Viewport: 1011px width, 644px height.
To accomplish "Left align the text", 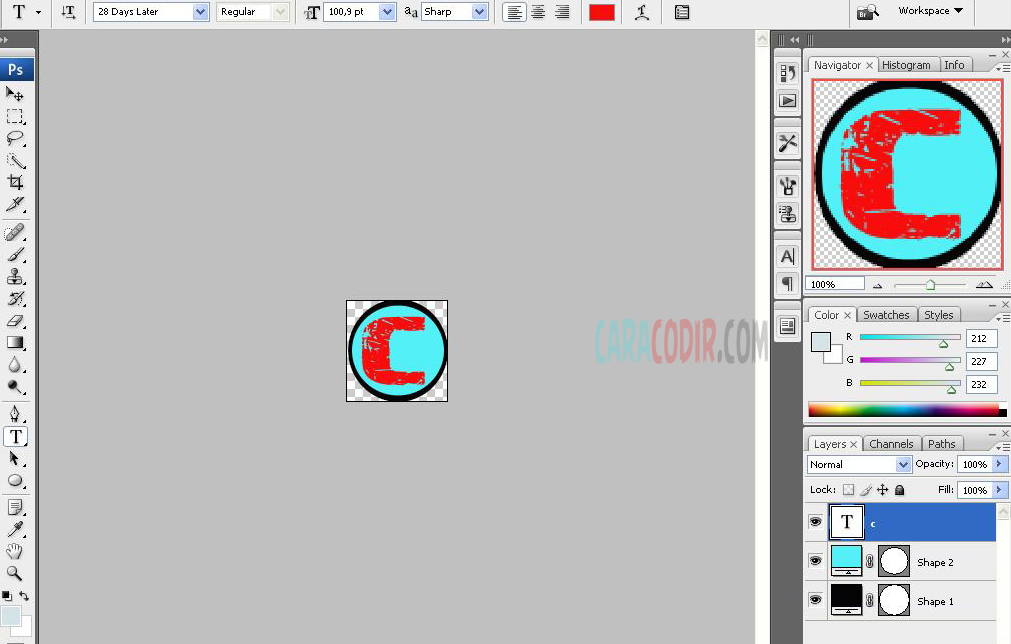I will pos(514,12).
